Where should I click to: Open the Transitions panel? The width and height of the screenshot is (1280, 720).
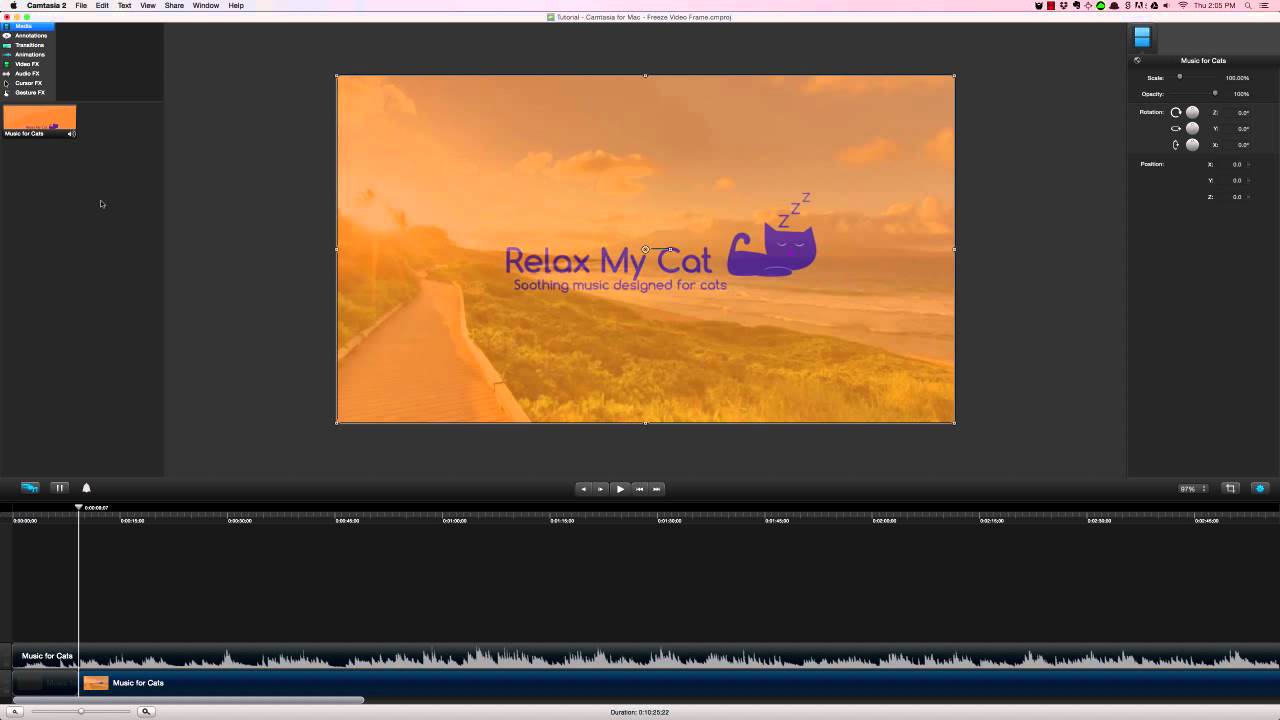pos(28,45)
